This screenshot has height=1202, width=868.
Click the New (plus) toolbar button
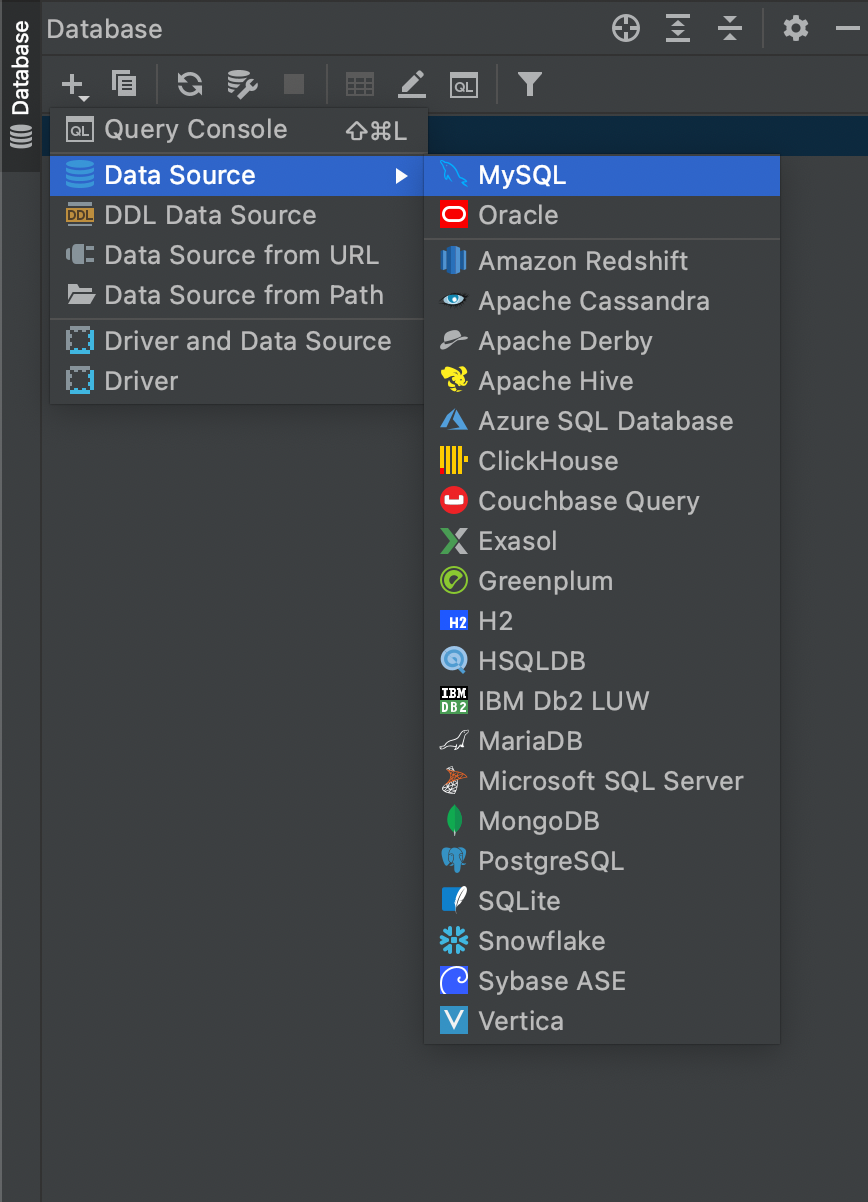tap(75, 85)
